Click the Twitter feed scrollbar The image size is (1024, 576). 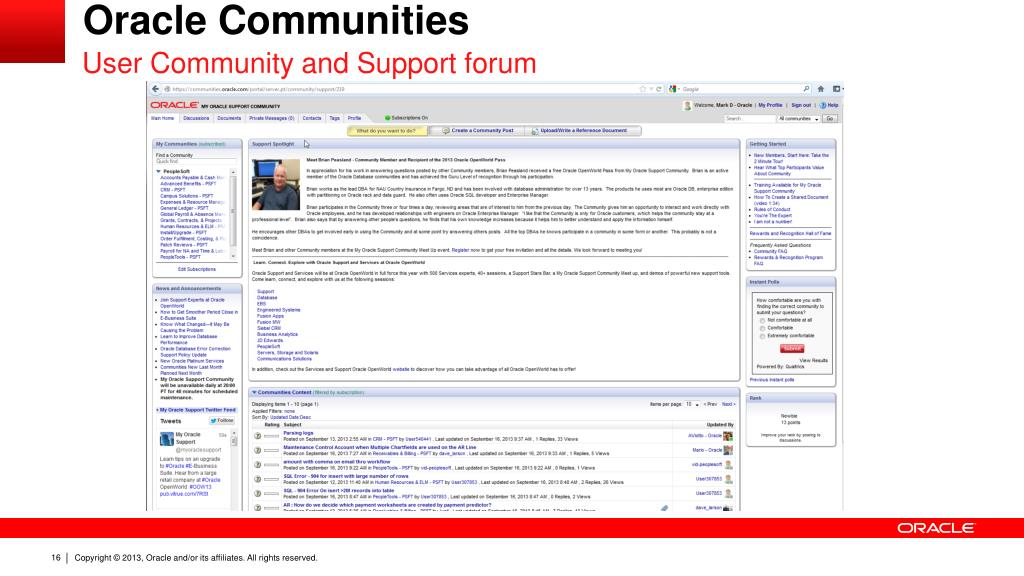[234, 469]
